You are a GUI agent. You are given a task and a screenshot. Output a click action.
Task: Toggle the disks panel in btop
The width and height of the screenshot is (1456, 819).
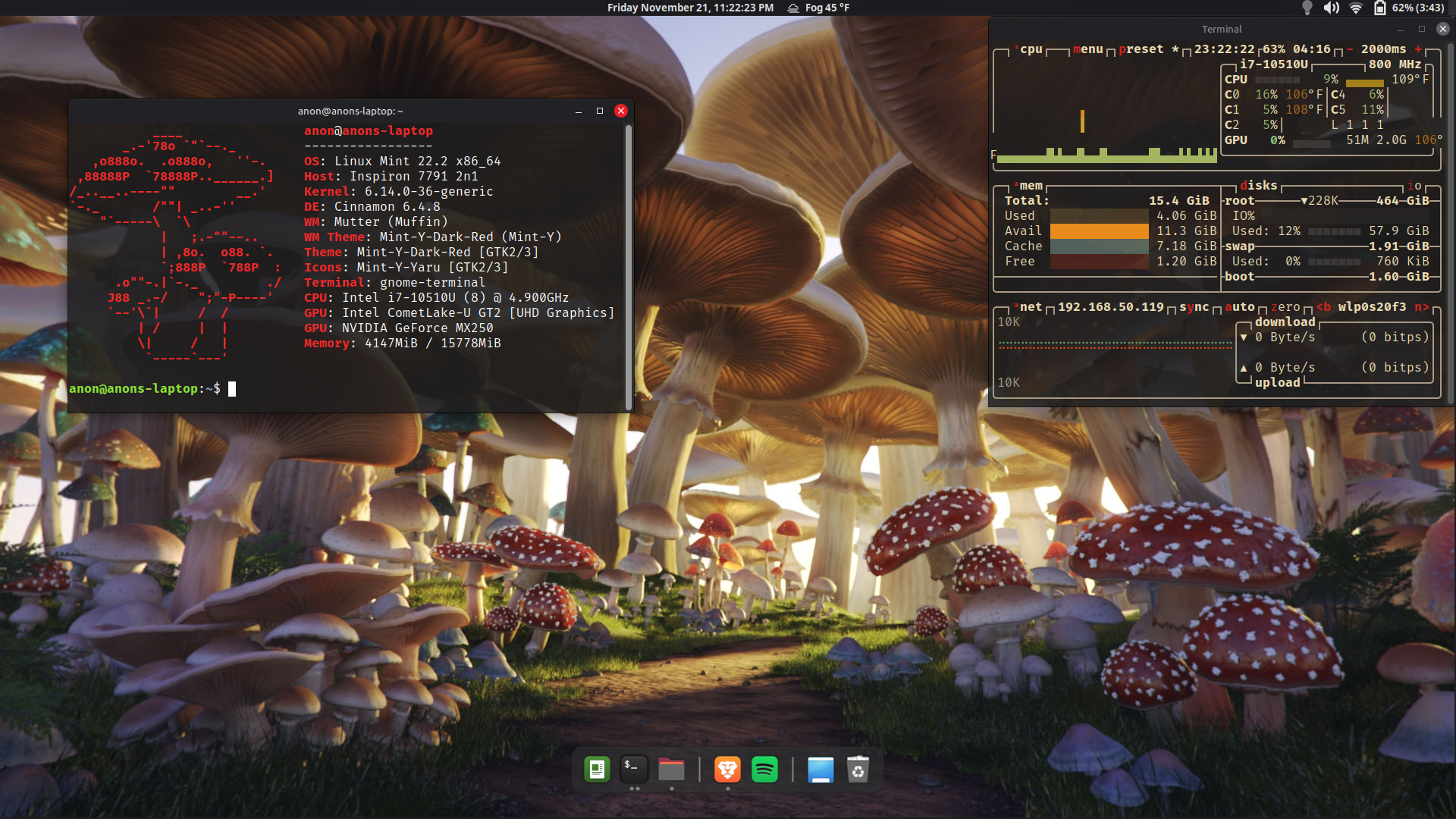(x=1259, y=186)
